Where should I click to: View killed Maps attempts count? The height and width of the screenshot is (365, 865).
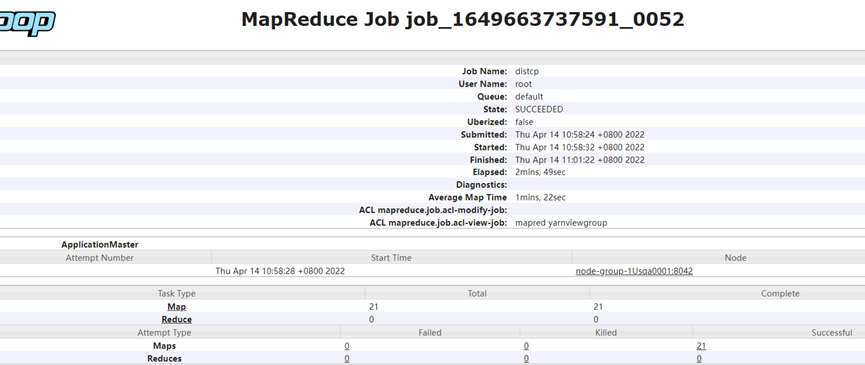[526, 346]
